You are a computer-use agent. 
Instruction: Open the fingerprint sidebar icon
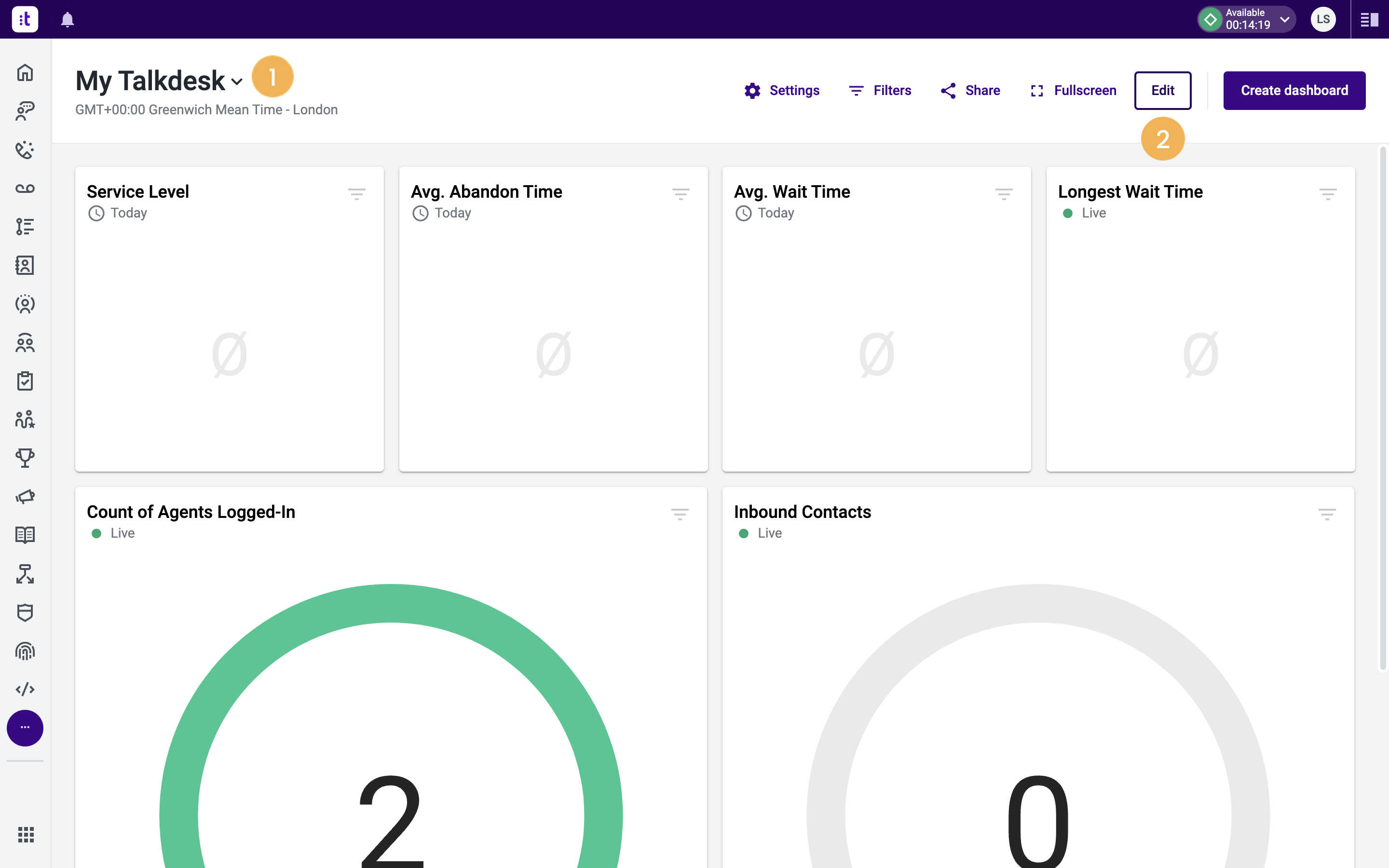coord(25,651)
